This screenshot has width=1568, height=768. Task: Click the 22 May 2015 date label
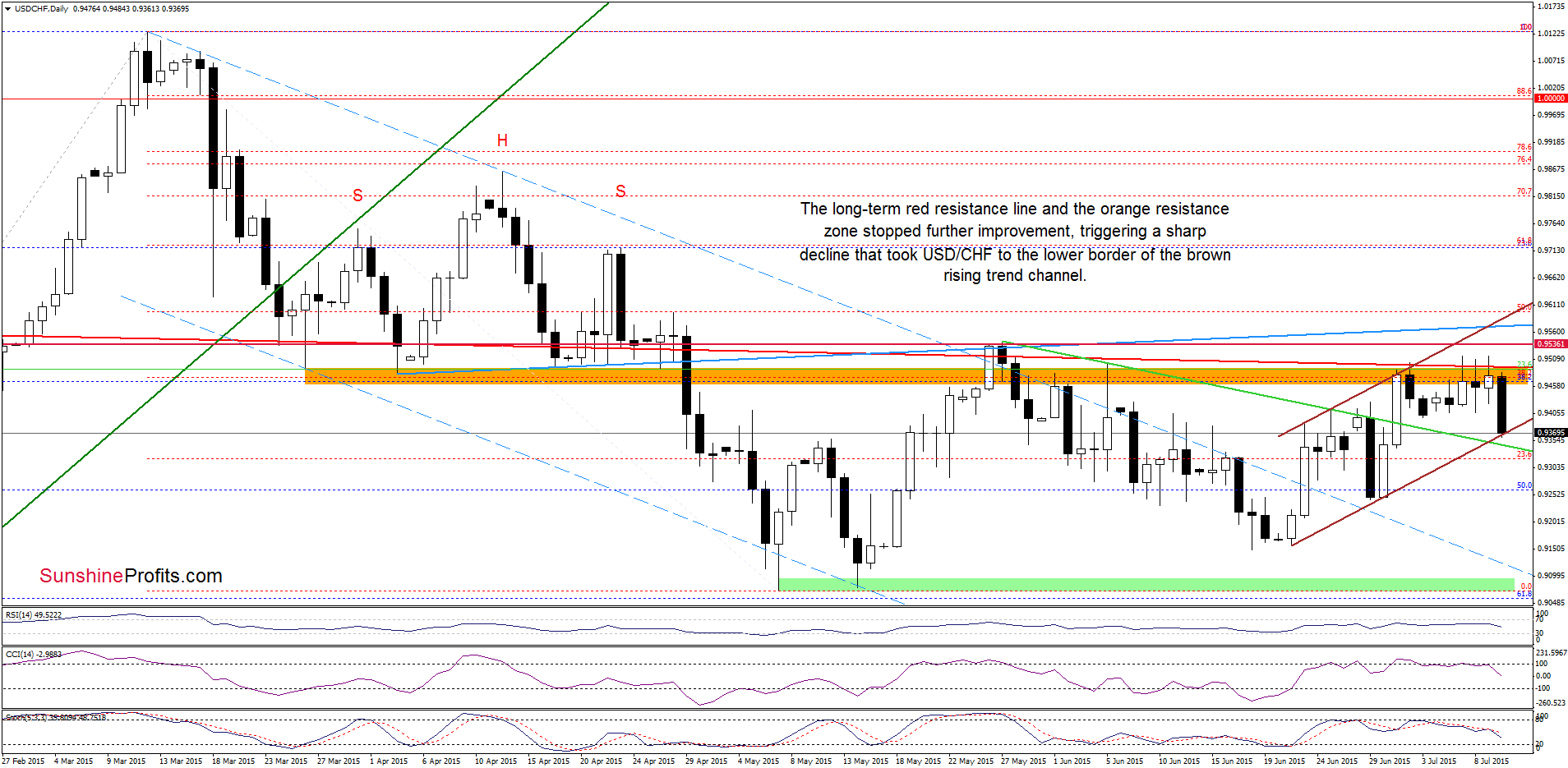(x=971, y=761)
